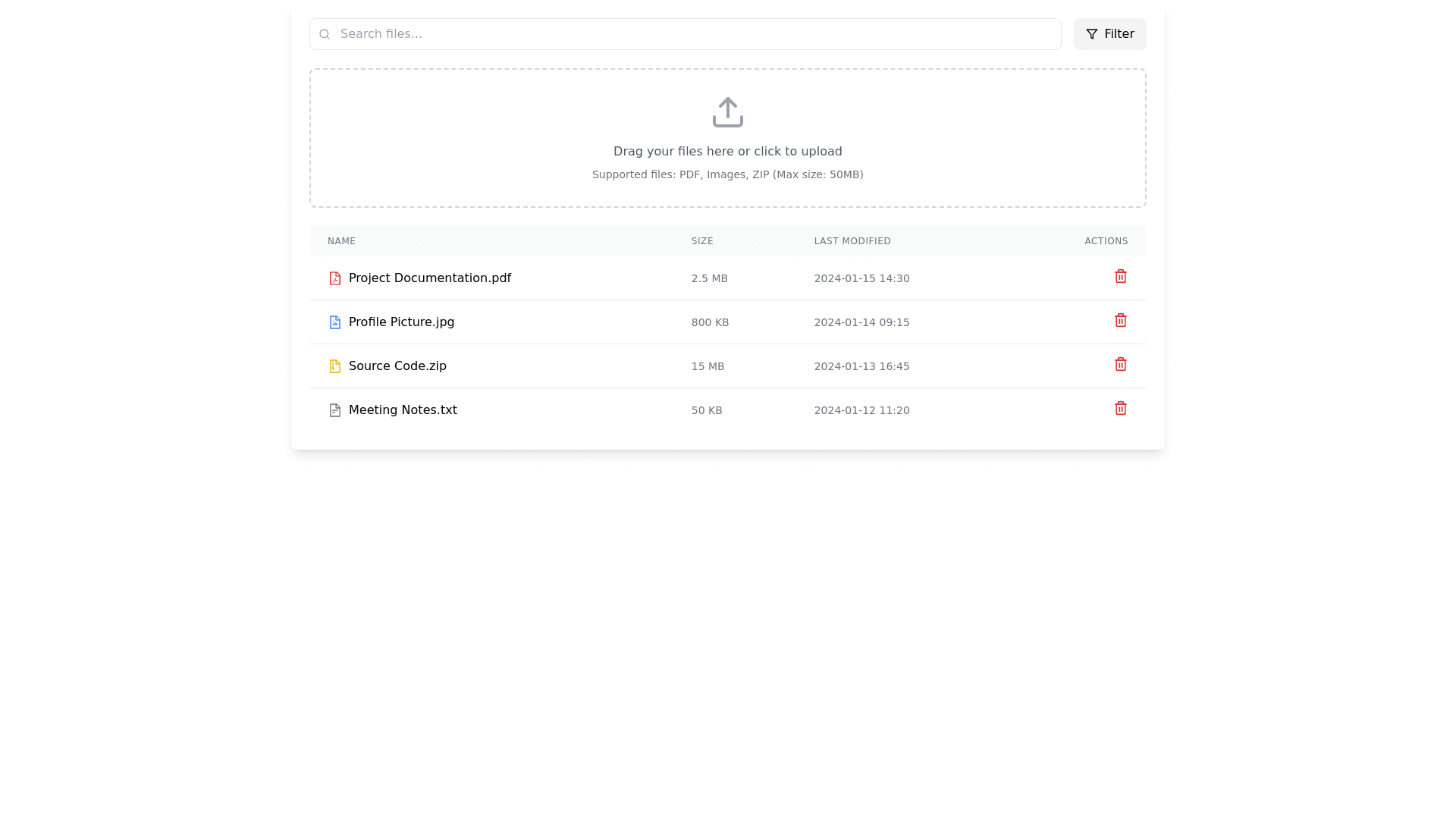Click the Name column header

coord(341,241)
